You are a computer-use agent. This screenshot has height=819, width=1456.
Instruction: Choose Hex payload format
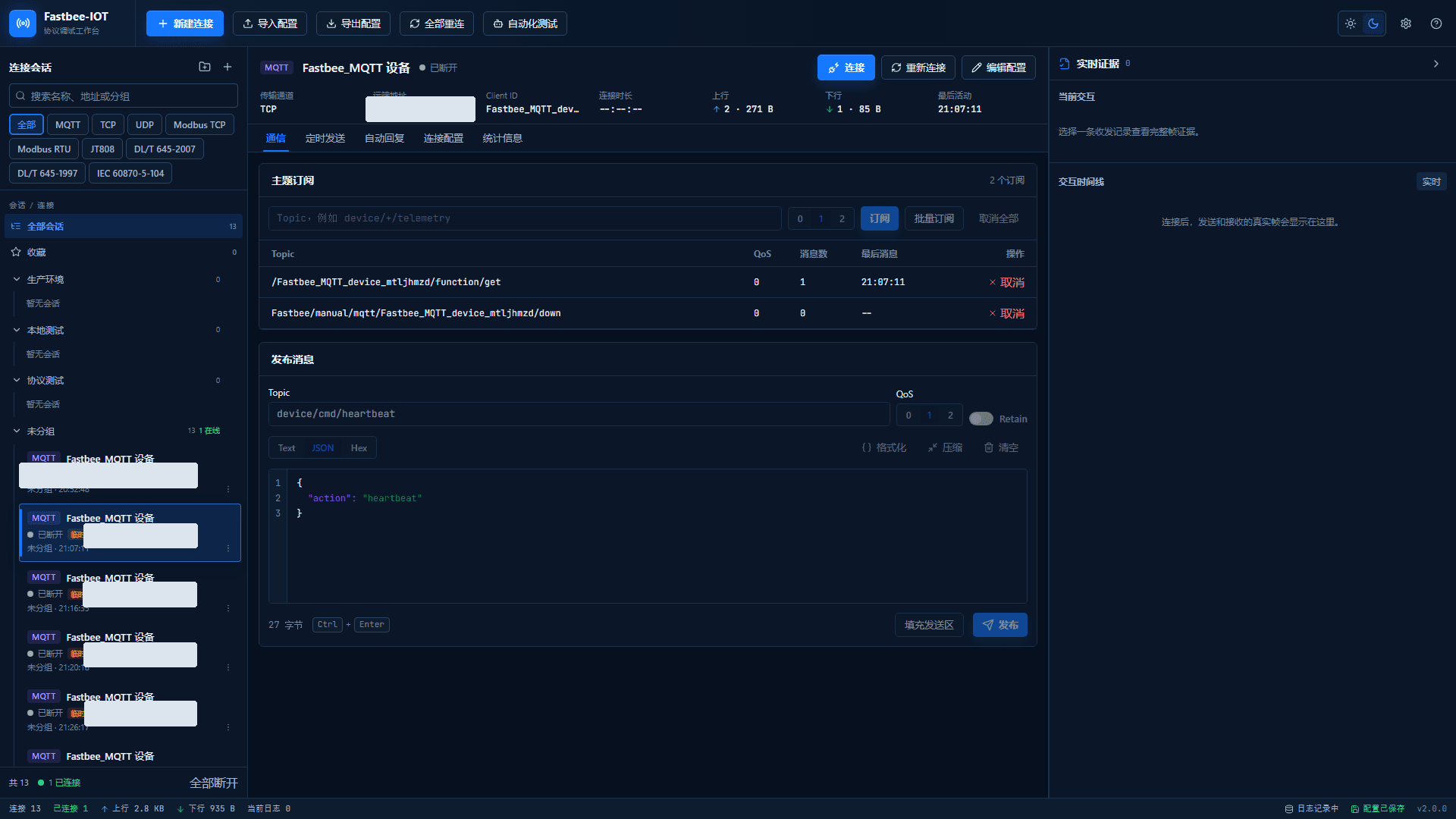click(359, 448)
